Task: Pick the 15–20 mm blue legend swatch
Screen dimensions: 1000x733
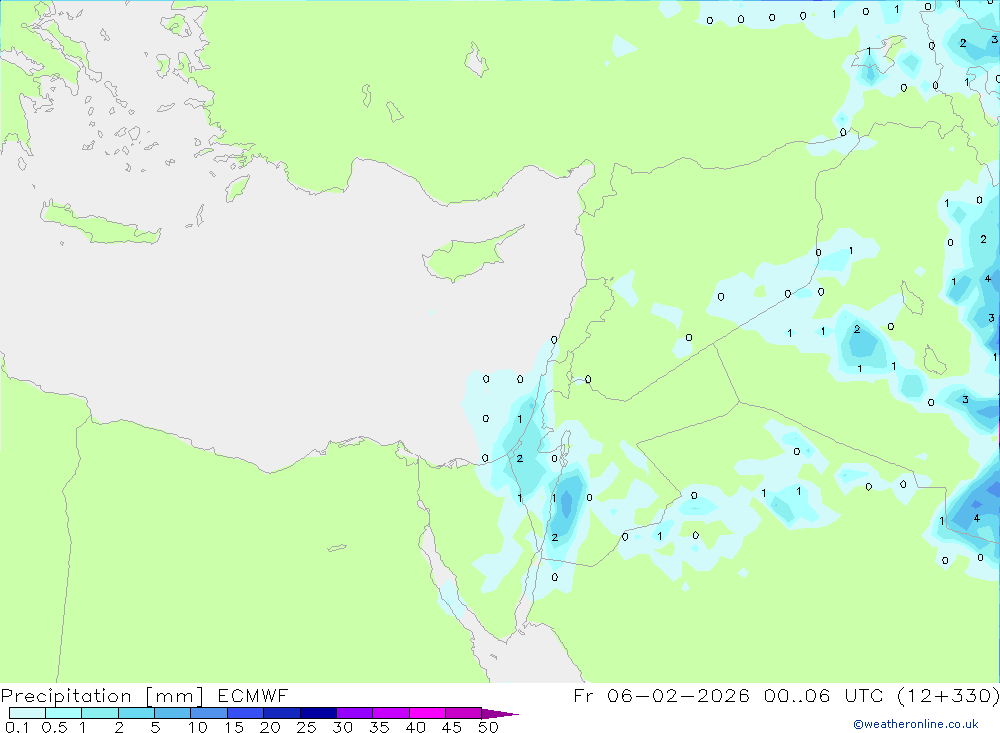Action: point(246,713)
